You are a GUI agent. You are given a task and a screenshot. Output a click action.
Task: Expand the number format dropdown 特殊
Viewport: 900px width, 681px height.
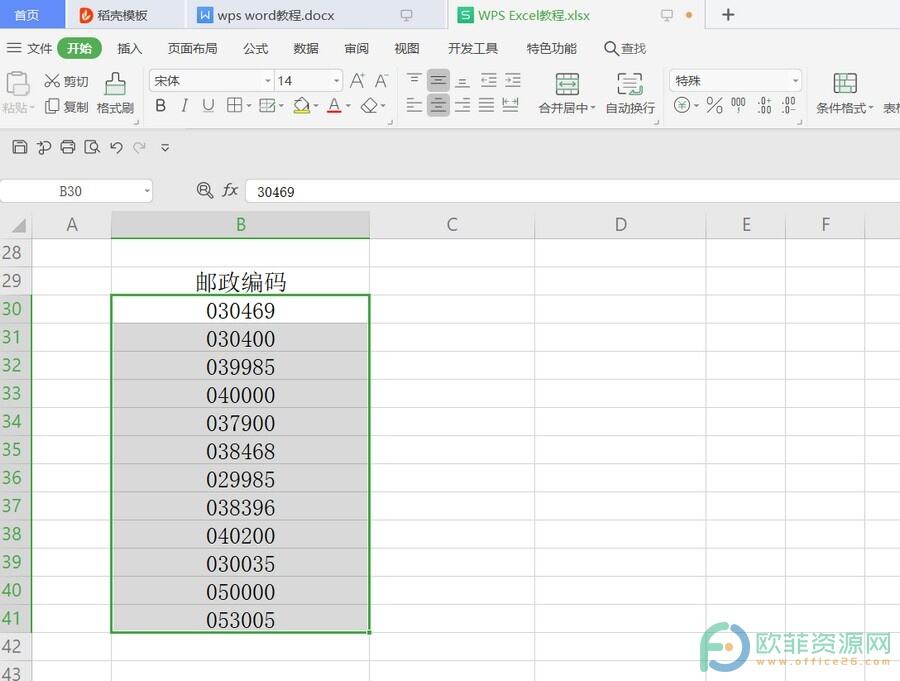[x=795, y=81]
